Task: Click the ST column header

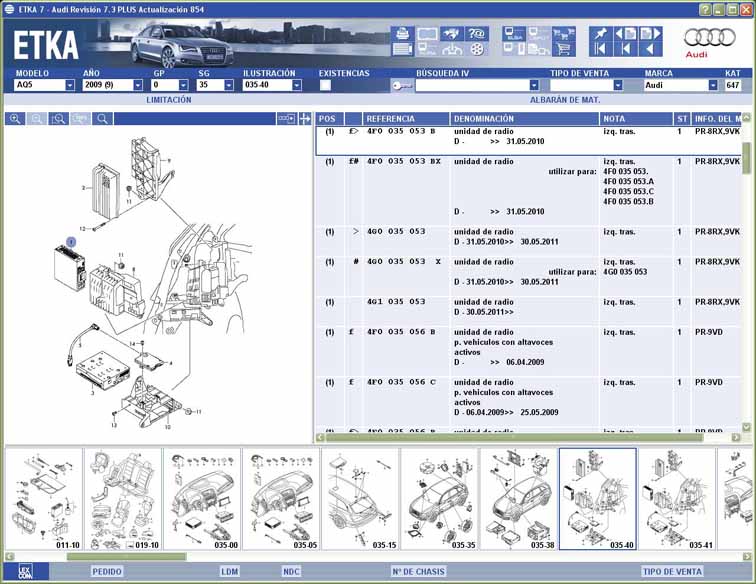Action: point(682,119)
